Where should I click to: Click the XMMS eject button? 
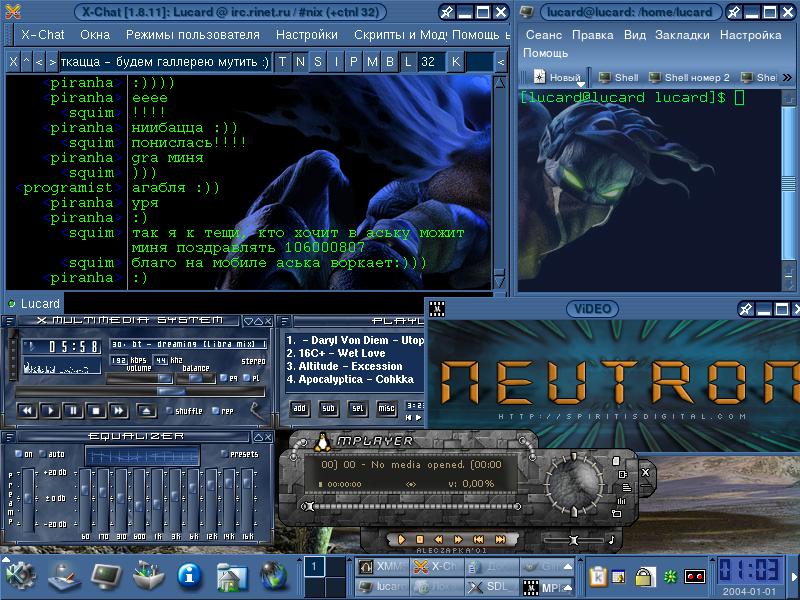(146, 410)
